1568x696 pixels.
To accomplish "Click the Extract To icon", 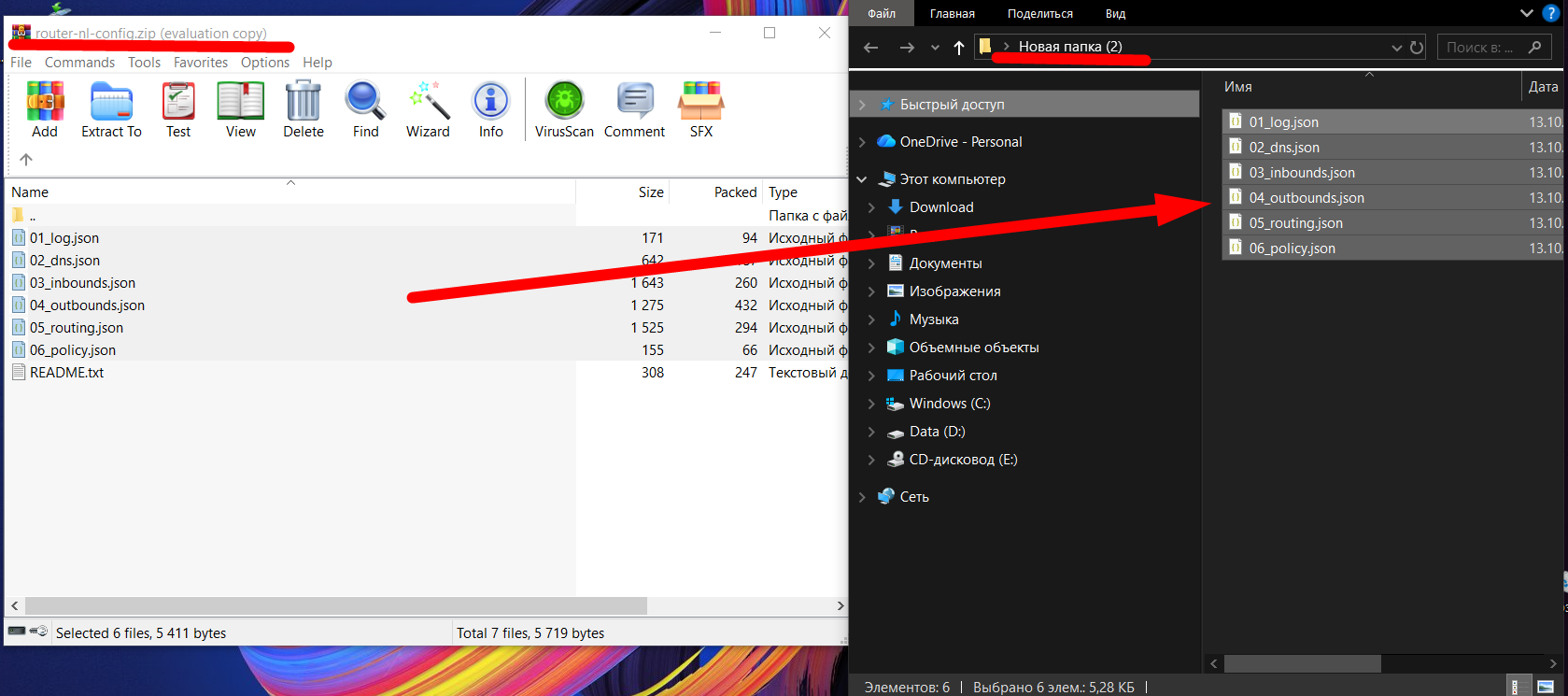I will point(111,101).
